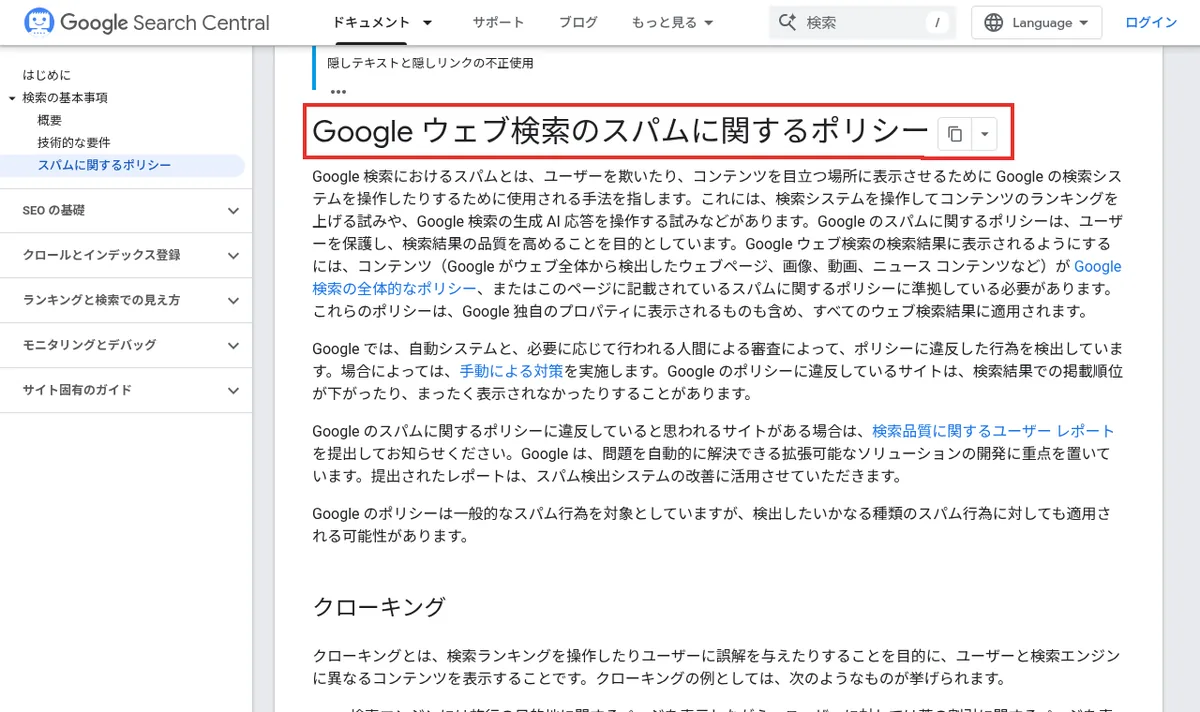Click the 検索 search input field
Screen dimensions: 1200x712
[862, 22]
